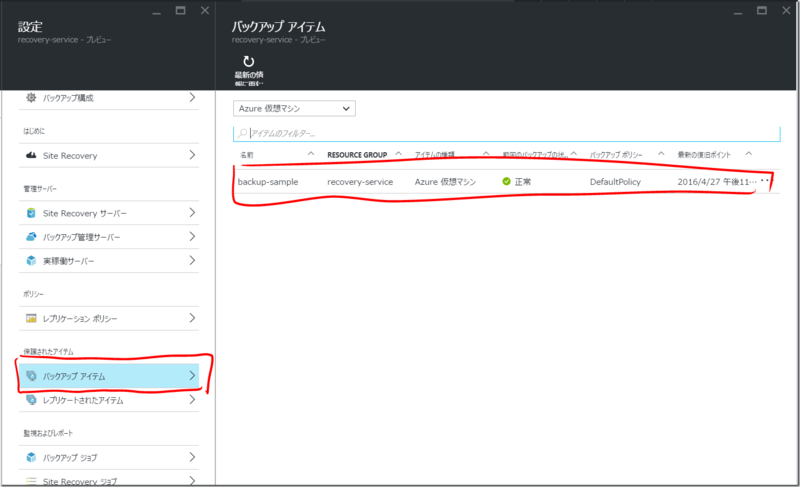The width and height of the screenshot is (800, 487).
Task: Select バックアップ管理サーバー menu item
Action: pos(109,237)
